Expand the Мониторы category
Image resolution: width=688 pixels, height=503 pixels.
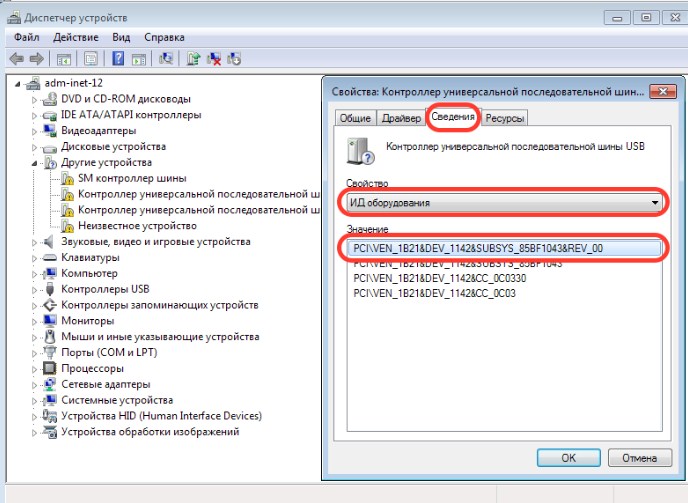tap(34, 321)
